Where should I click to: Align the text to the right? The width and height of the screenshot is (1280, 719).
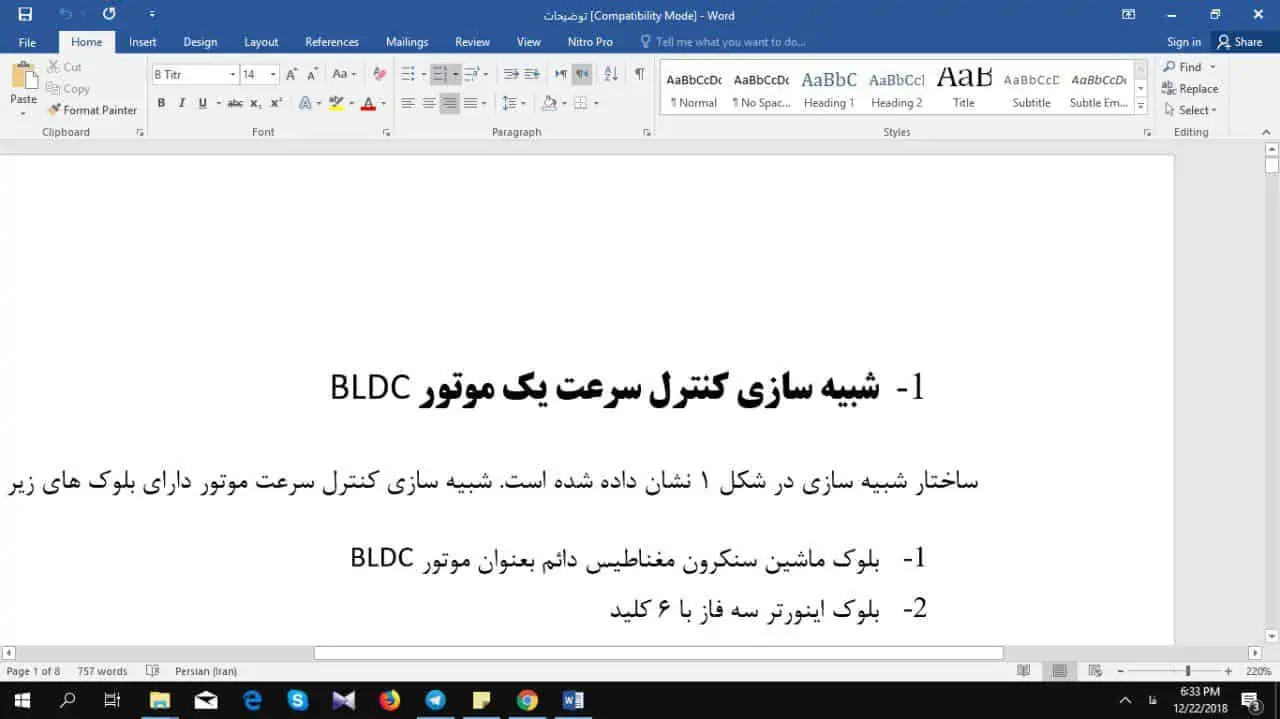pos(449,103)
